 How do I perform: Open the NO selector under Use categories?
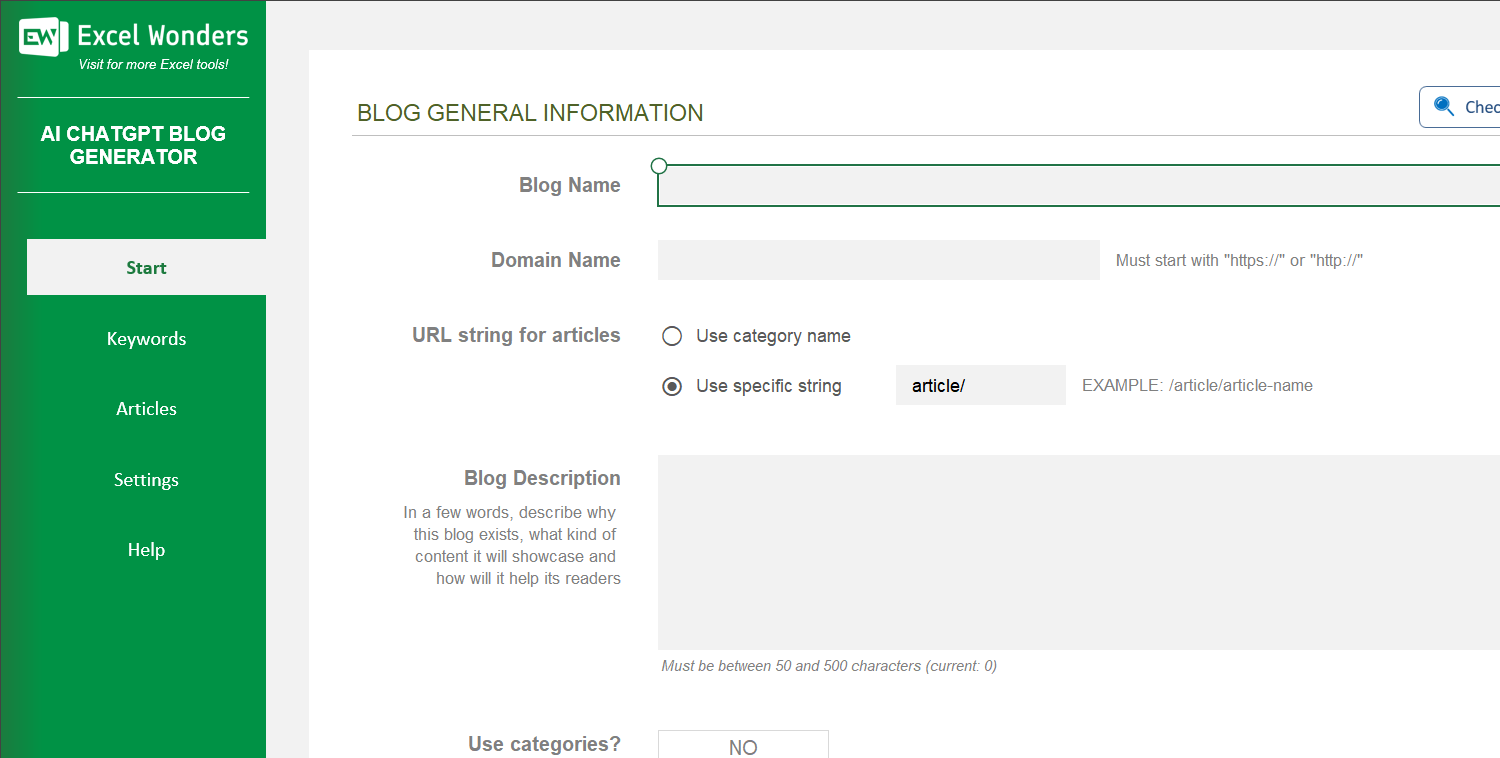point(743,745)
